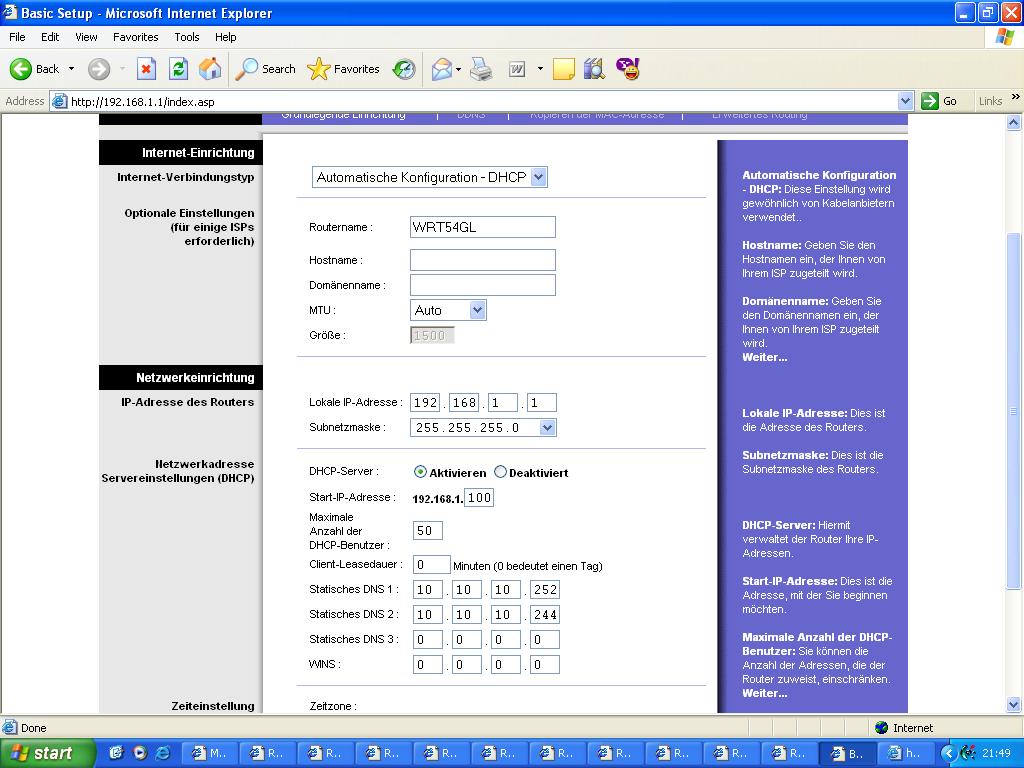This screenshot has height=768, width=1024.
Task: Open the Help menu
Action: [225, 37]
